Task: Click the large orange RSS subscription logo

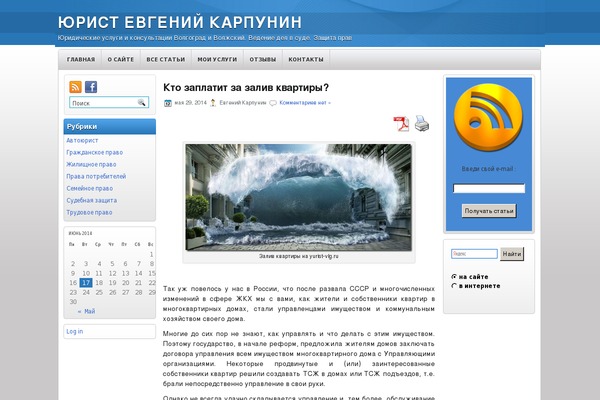Action: [488, 117]
